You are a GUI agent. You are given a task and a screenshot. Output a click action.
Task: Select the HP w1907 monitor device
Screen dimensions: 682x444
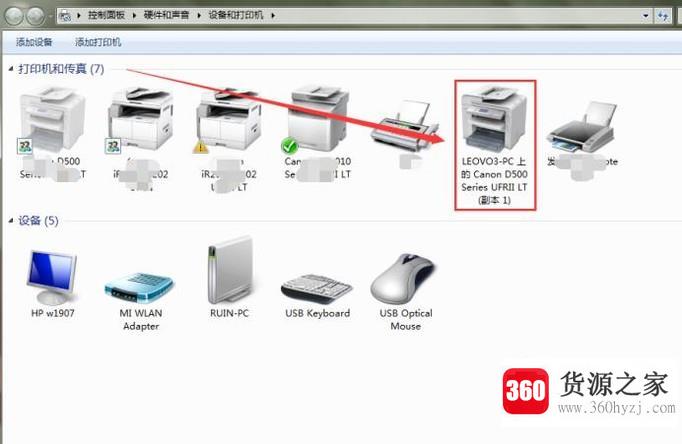pyautogui.click(x=53, y=284)
